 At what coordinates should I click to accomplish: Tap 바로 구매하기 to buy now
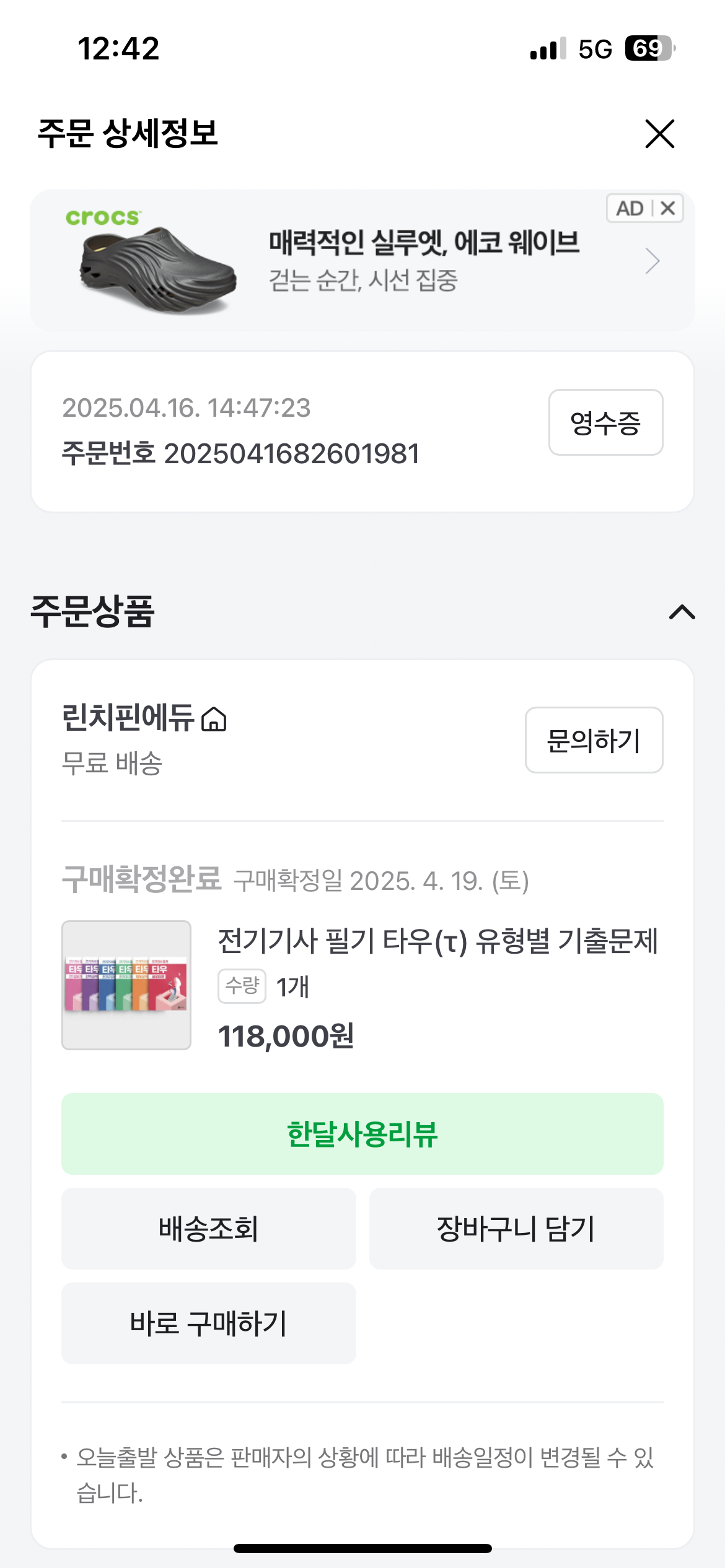208,1323
